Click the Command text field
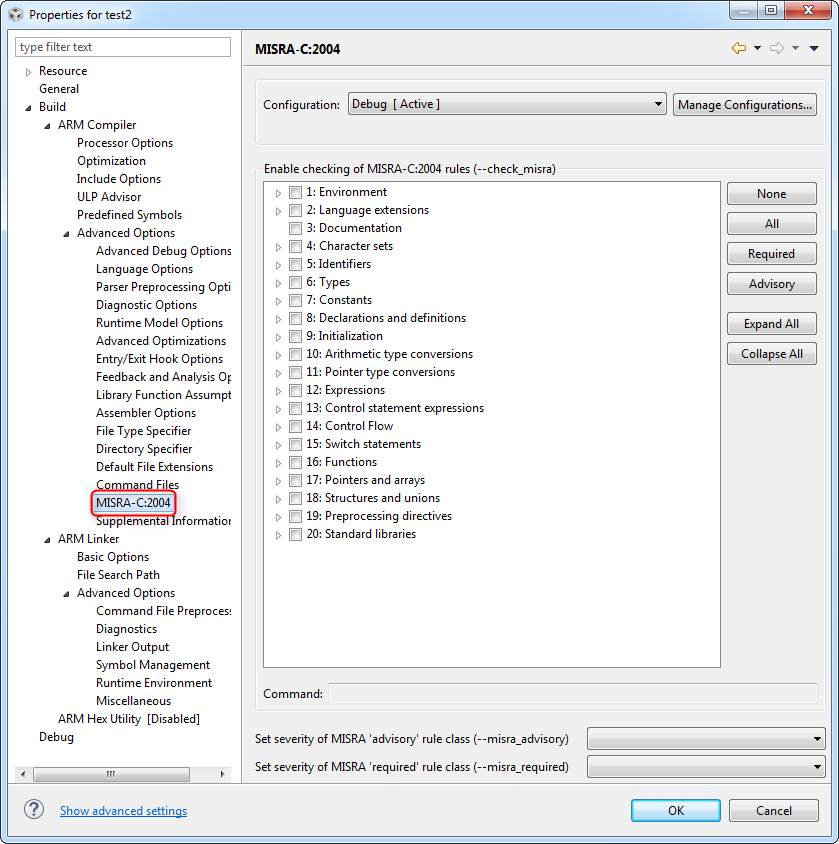839x844 pixels. pyautogui.click(x=573, y=693)
